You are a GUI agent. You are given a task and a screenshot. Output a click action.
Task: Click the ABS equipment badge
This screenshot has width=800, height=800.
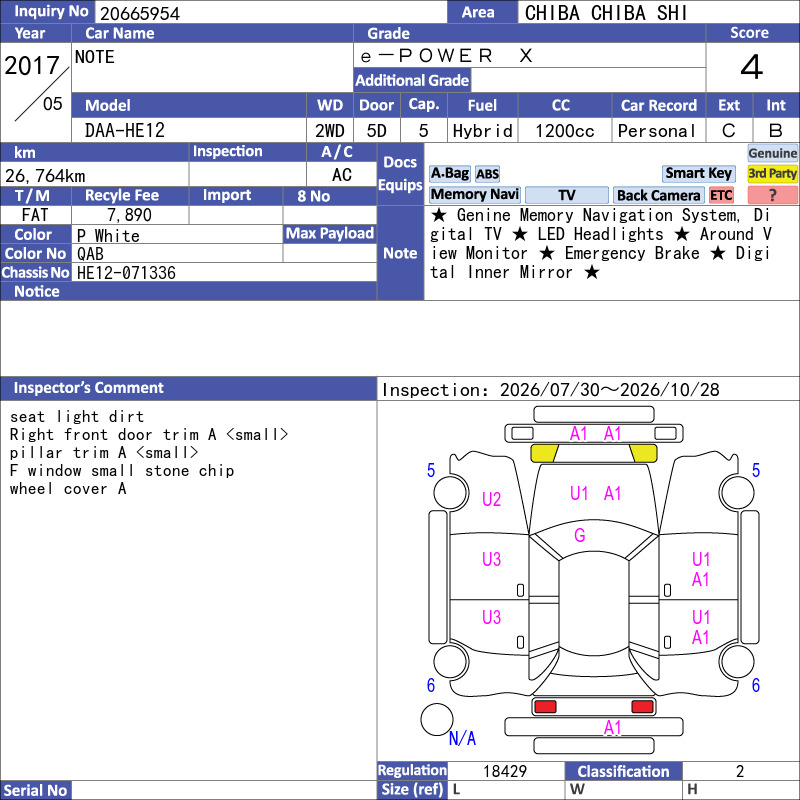point(487,174)
